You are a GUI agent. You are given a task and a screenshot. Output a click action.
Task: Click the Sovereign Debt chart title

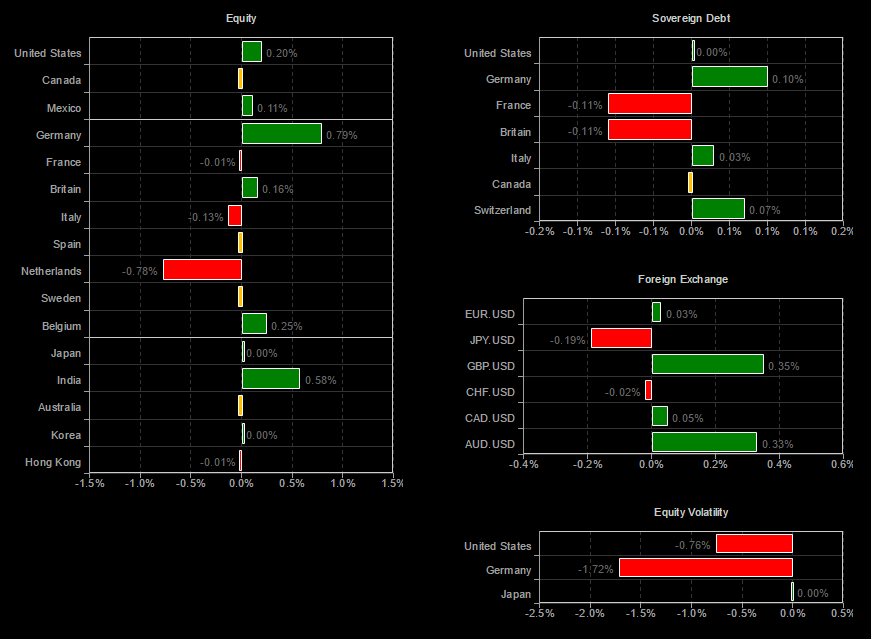click(x=691, y=18)
